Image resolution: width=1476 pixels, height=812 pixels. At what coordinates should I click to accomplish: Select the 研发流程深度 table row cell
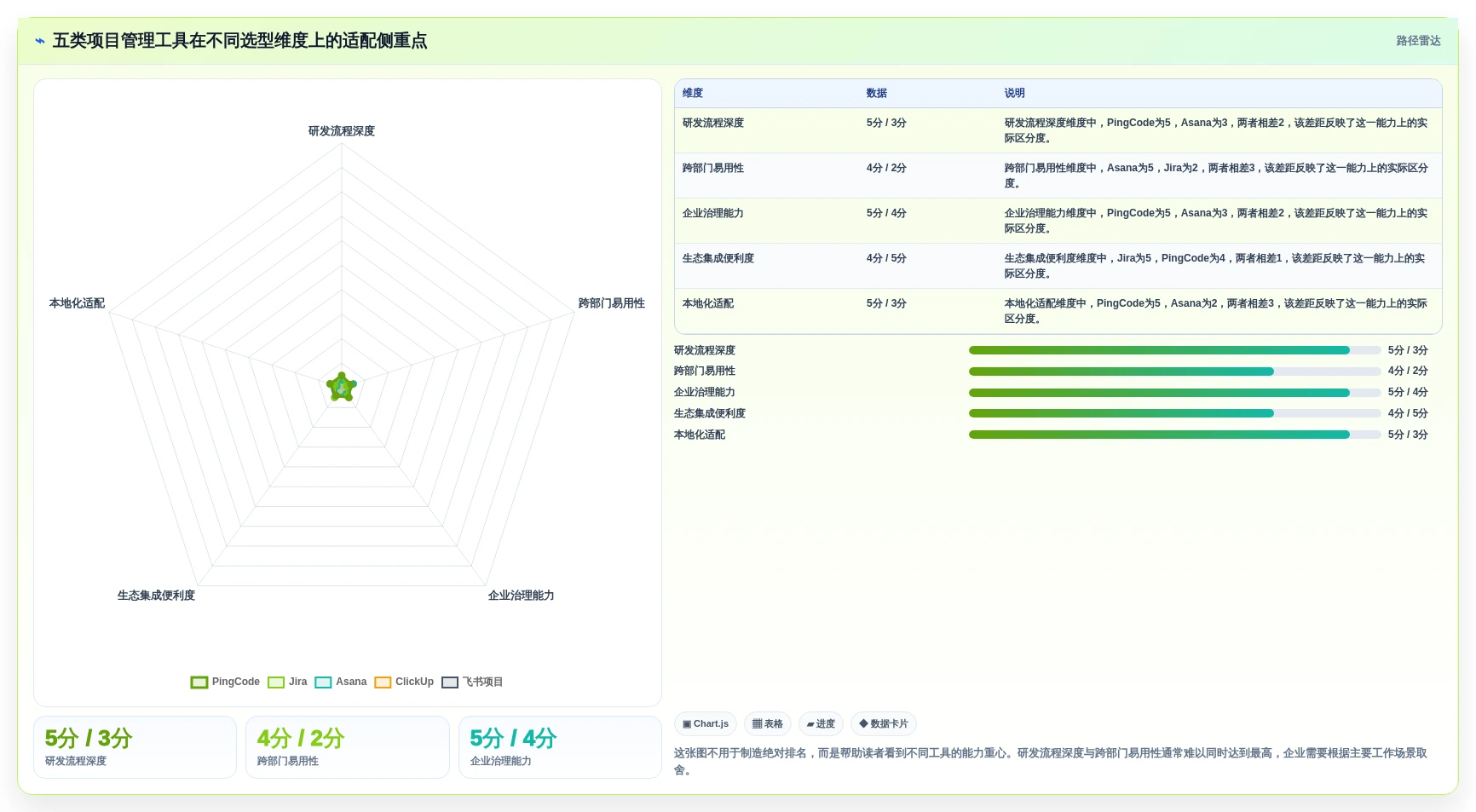713,123
